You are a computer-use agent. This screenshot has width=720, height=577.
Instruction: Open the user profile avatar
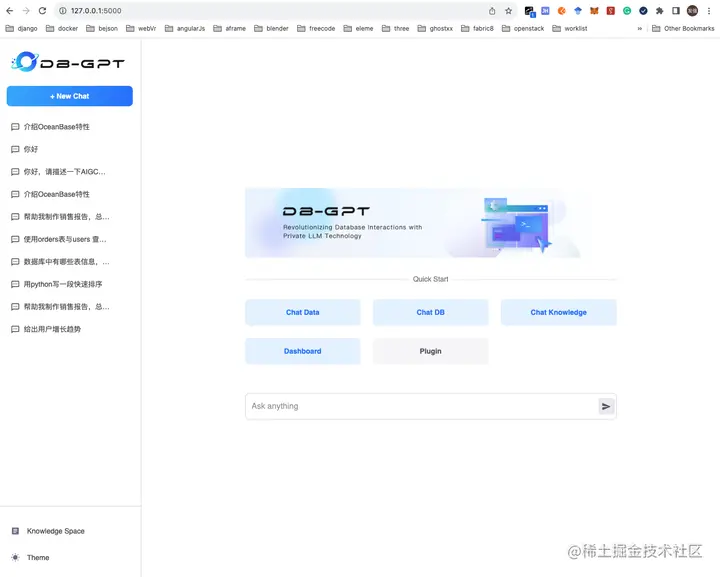click(692, 11)
